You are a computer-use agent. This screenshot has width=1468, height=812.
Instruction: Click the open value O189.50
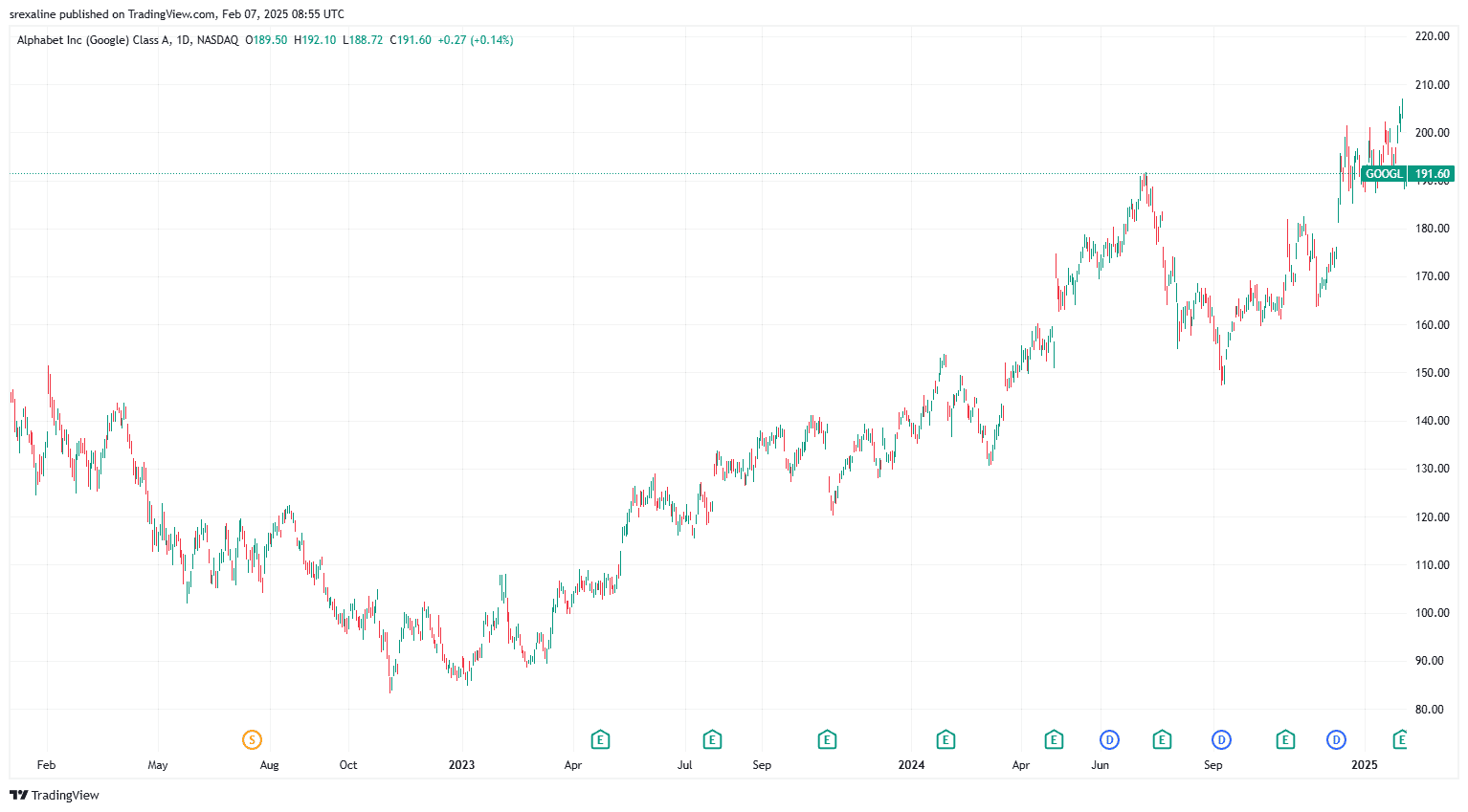266,40
